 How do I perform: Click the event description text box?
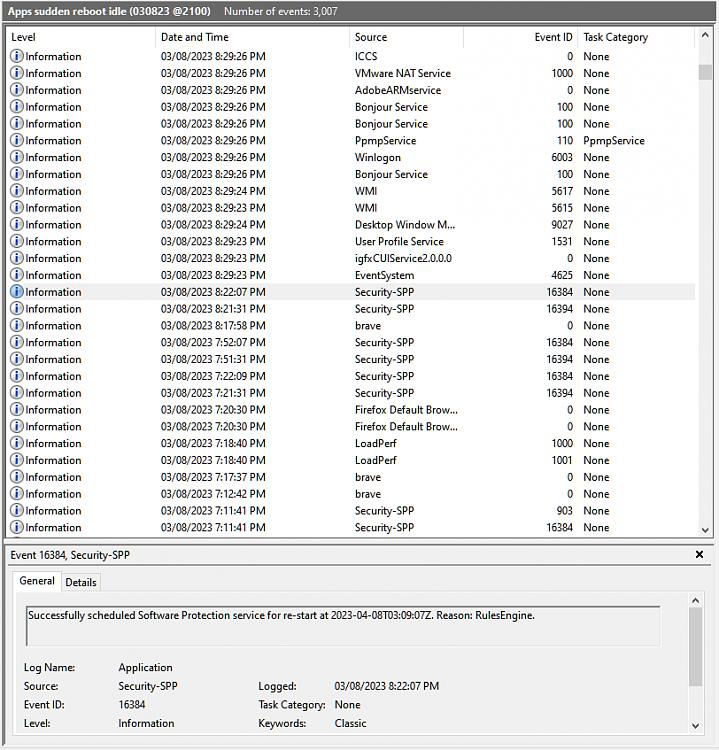click(x=343, y=626)
